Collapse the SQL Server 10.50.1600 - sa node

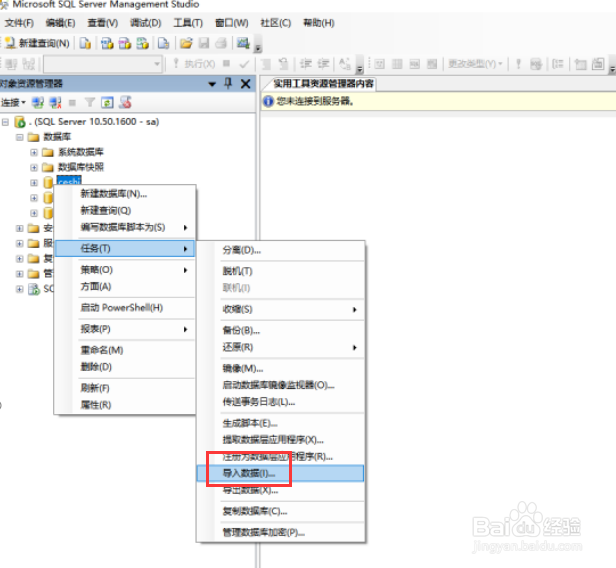pos(5,122)
